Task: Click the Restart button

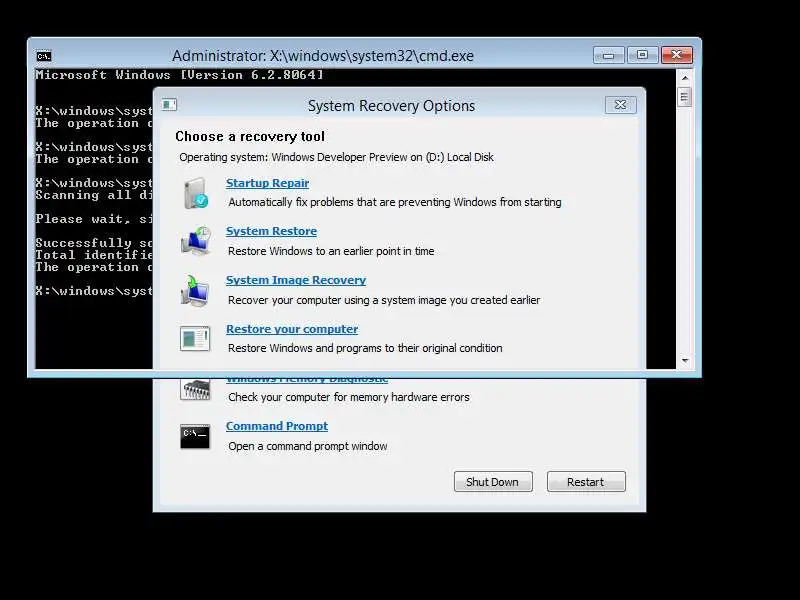Action: pos(586,482)
